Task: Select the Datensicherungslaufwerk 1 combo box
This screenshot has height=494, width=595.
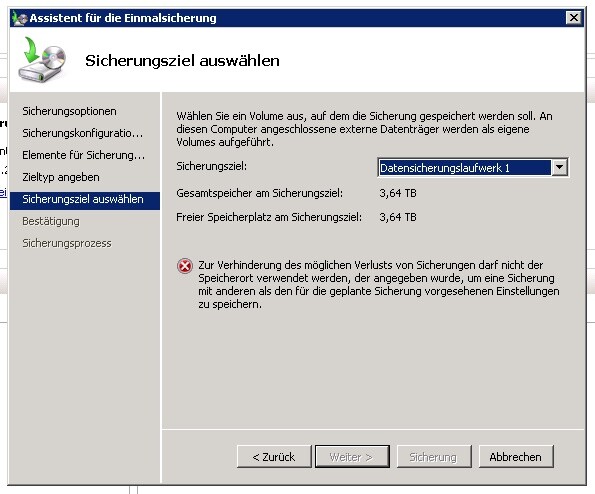Action: pos(473,167)
